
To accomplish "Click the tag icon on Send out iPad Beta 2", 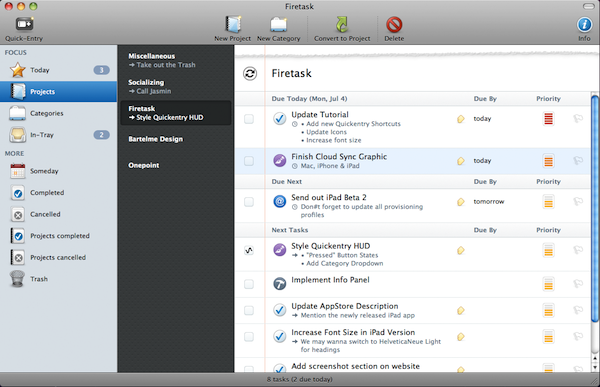I will [x=461, y=202].
